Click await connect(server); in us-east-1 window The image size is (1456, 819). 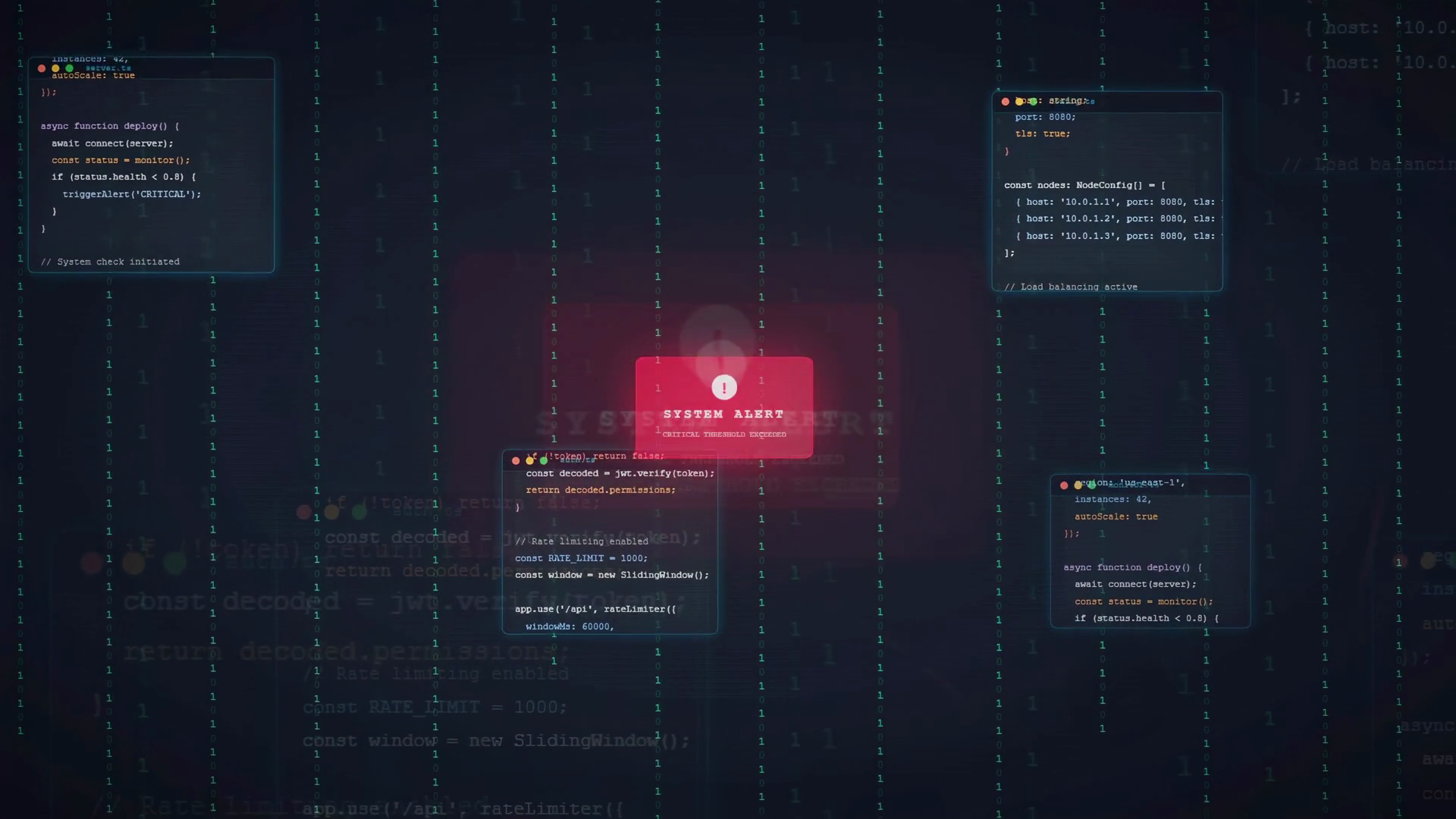pos(1135,584)
